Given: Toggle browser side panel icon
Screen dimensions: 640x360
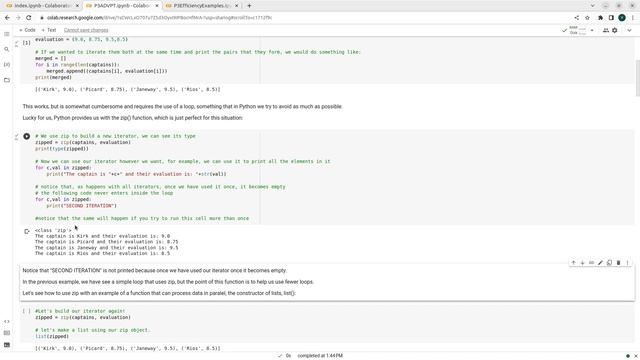Looking at the screenshot, I should coord(611,18).
